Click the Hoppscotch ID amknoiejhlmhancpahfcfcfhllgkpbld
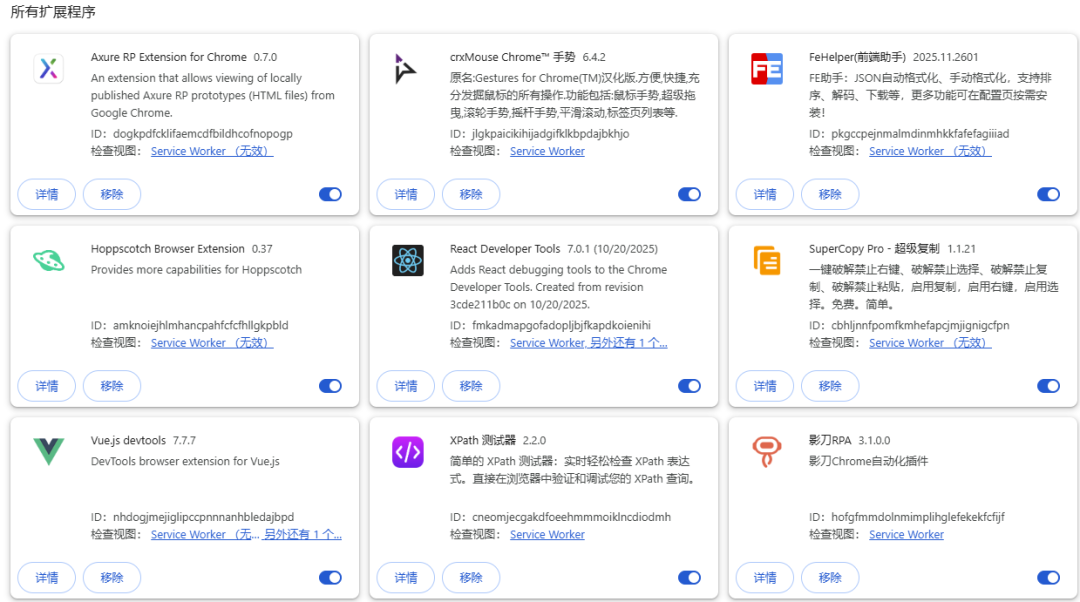This screenshot has height=602, width=1080. click(200, 324)
